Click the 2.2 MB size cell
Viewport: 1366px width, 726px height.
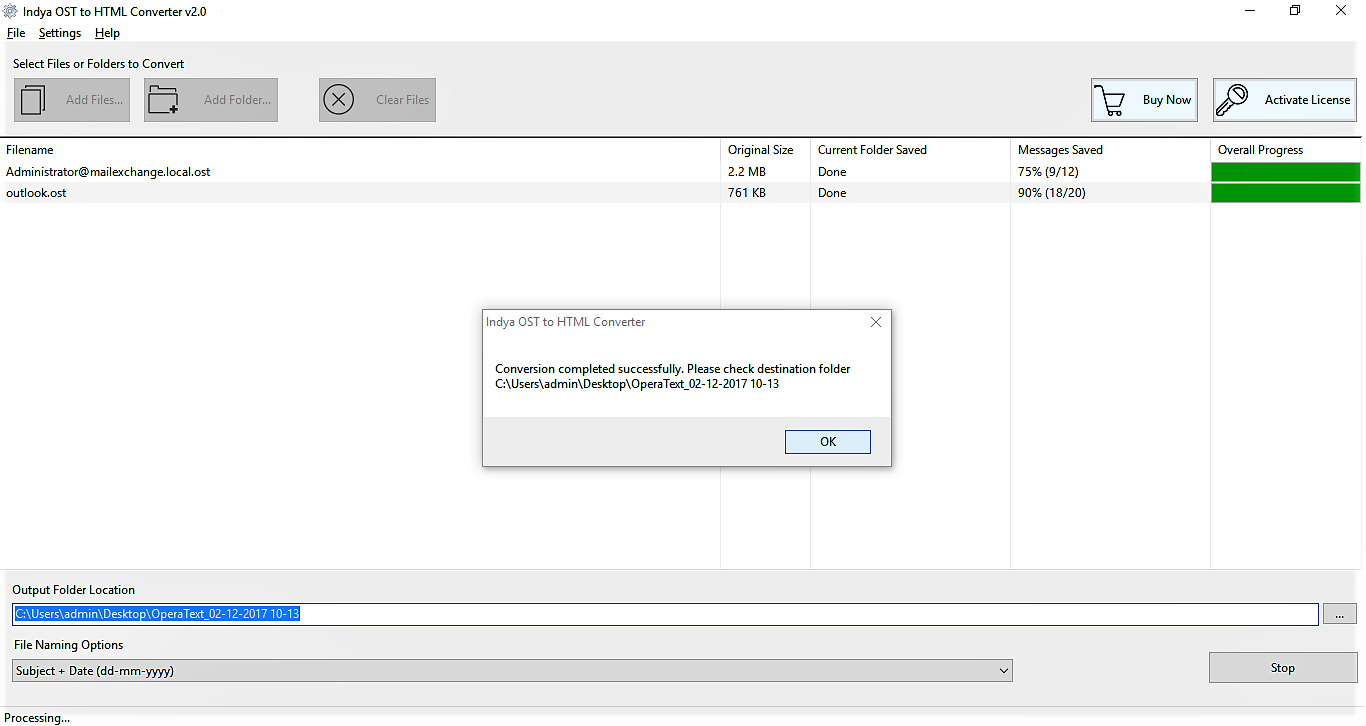click(x=746, y=172)
